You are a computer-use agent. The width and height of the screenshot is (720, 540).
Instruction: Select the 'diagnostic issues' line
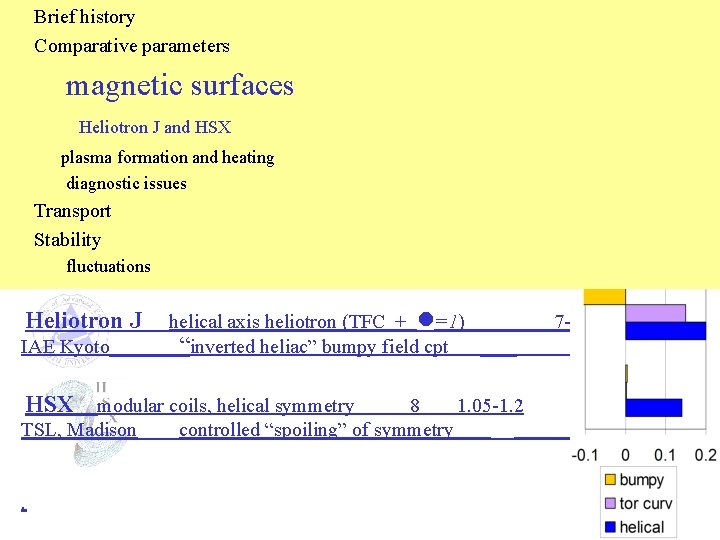pos(126,183)
